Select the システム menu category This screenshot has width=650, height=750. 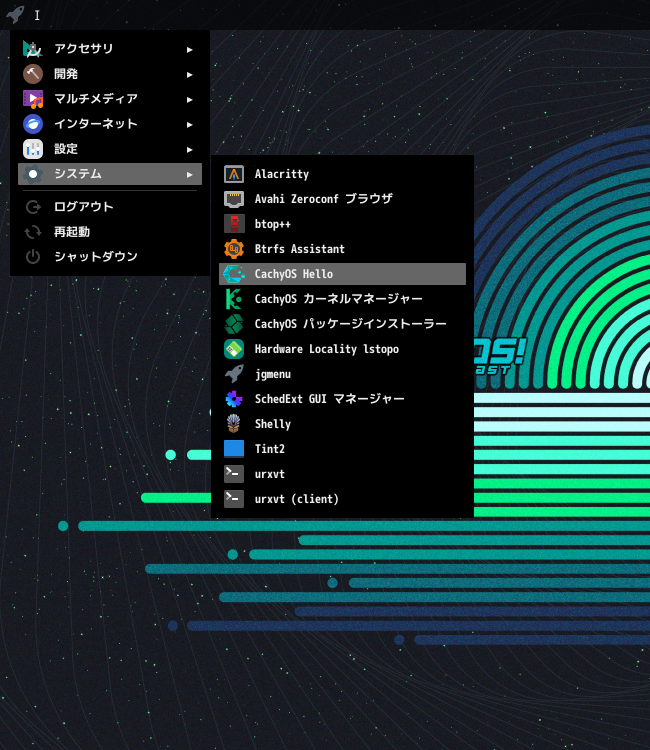pyautogui.click(x=110, y=174)
